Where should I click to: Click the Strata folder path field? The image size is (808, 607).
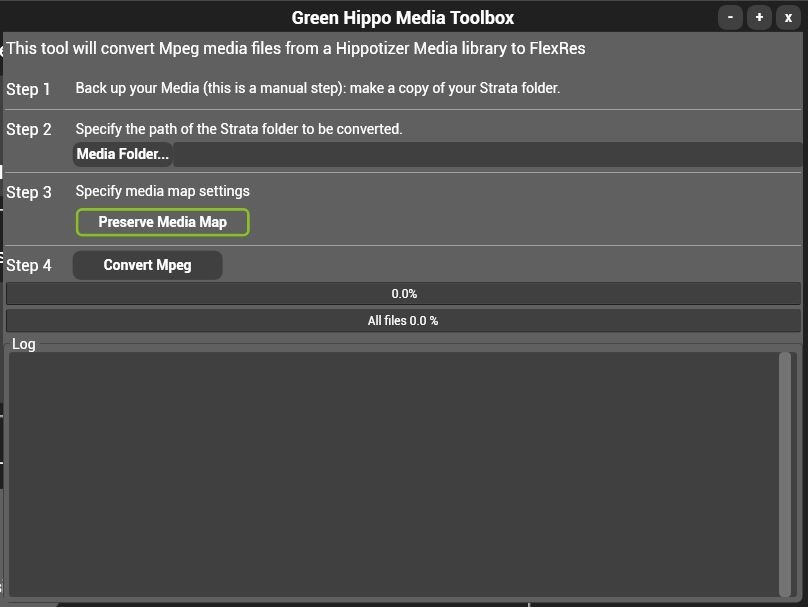tap(487, 154)
